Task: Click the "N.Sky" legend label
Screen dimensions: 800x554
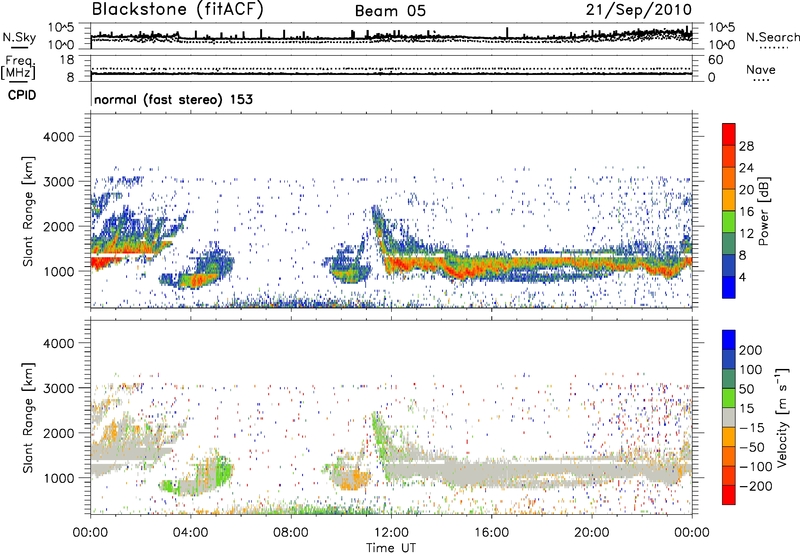Action: [x=19, y=37]
